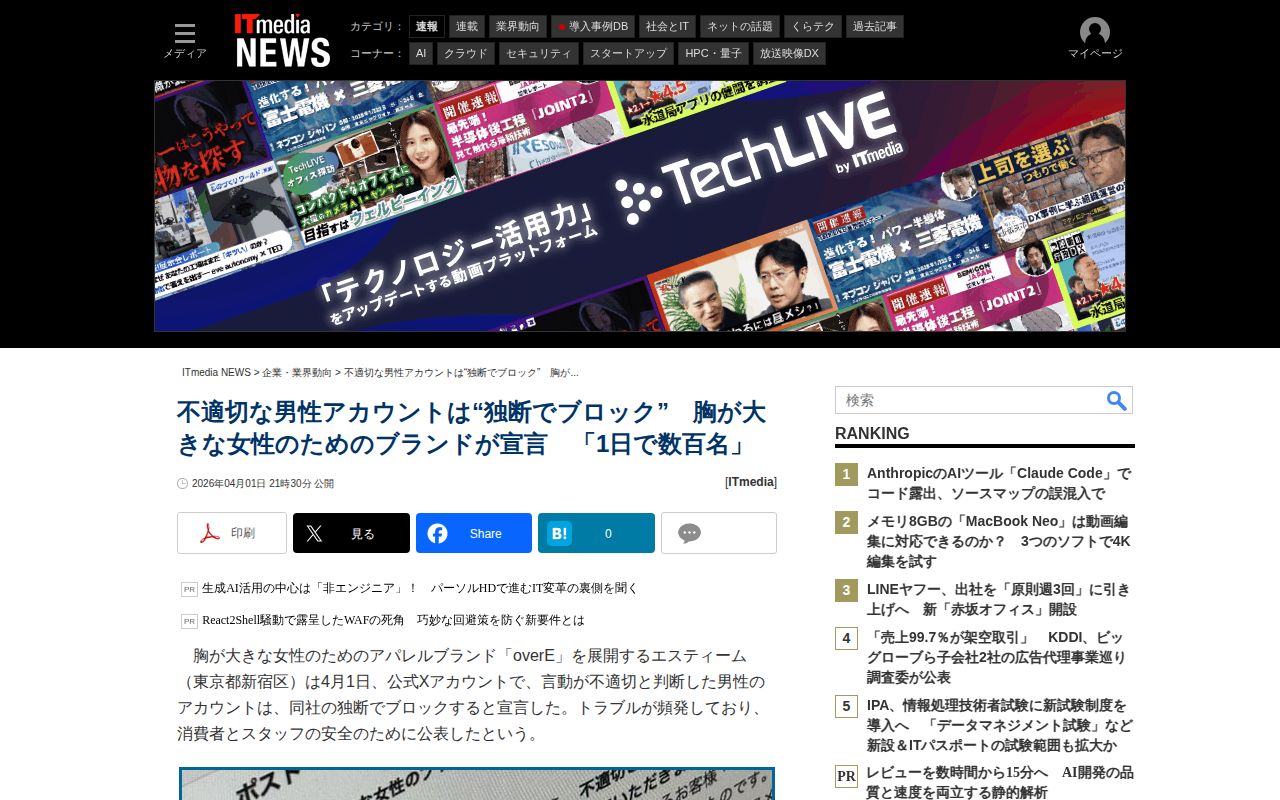Open the くらテク category
1280x800 pixels.
tap(813, 27)
